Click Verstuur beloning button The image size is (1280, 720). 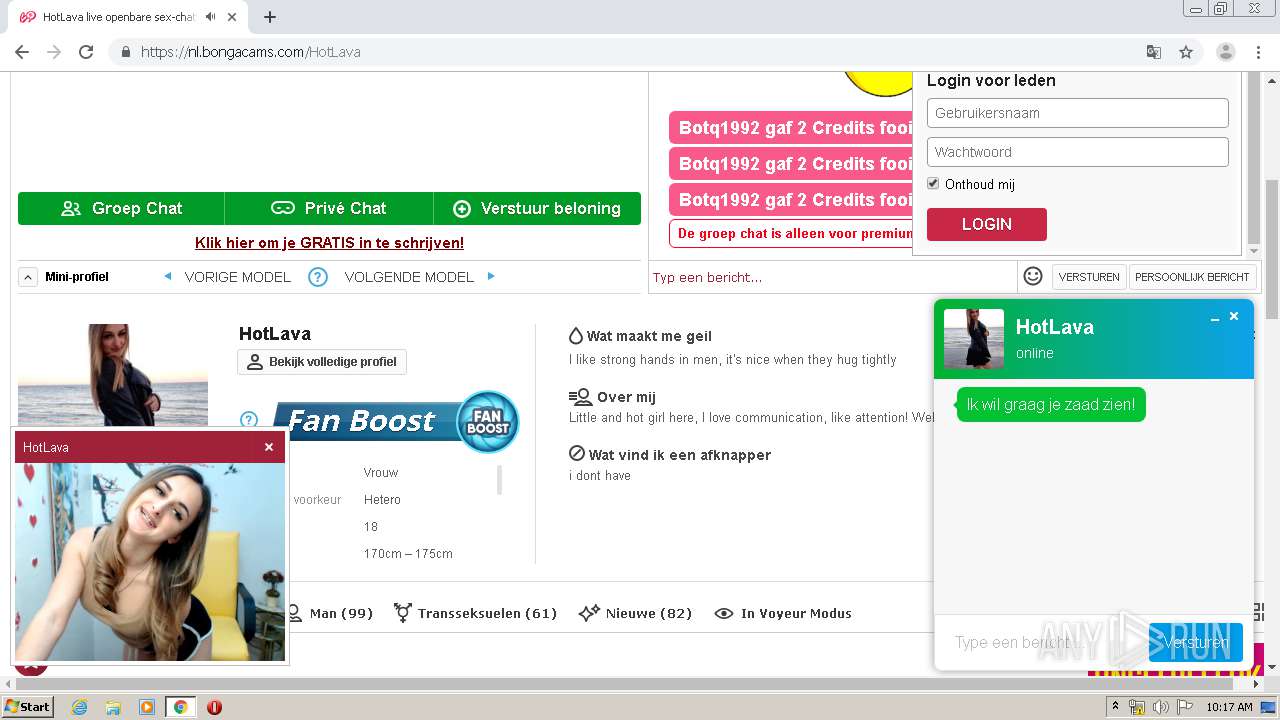click(x=537, y=208)
